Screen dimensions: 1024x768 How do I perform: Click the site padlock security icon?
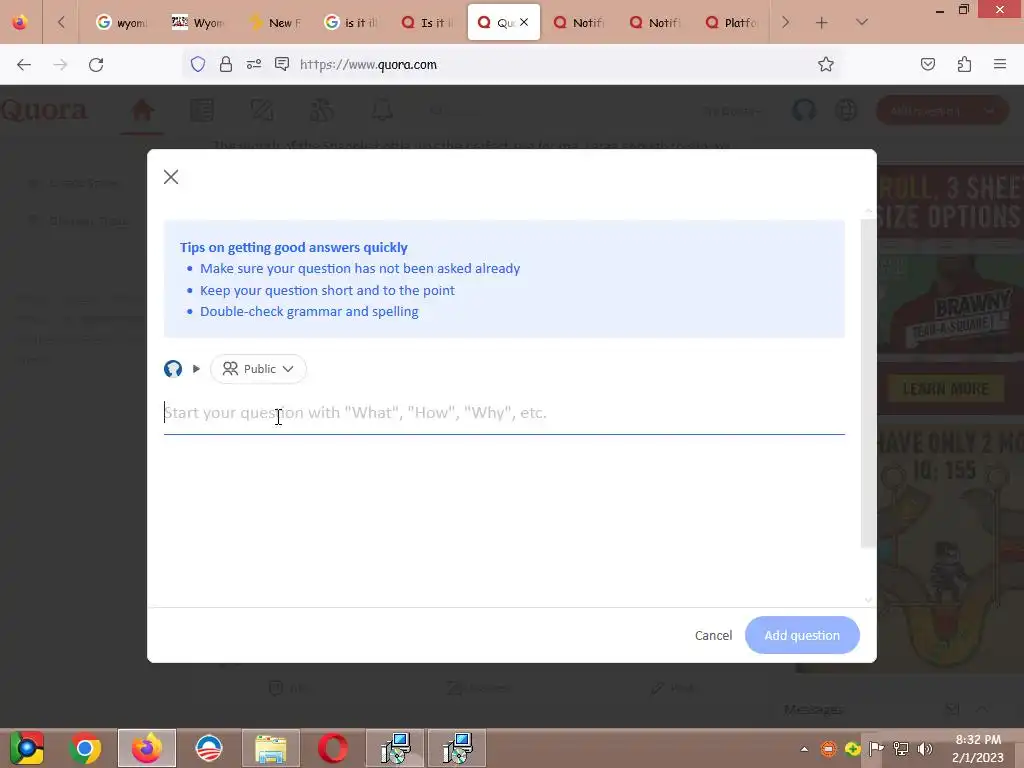coord(226,64)
